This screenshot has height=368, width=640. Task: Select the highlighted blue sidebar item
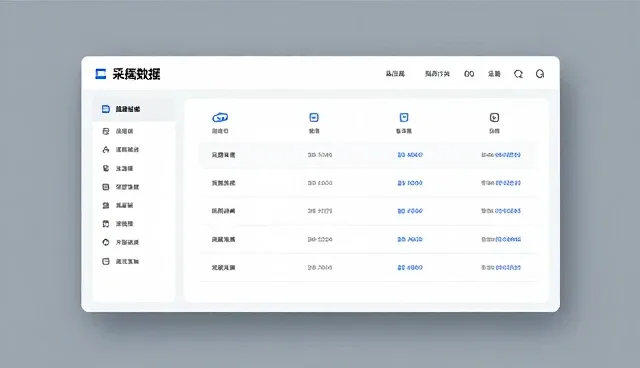(x=134, y=109)
